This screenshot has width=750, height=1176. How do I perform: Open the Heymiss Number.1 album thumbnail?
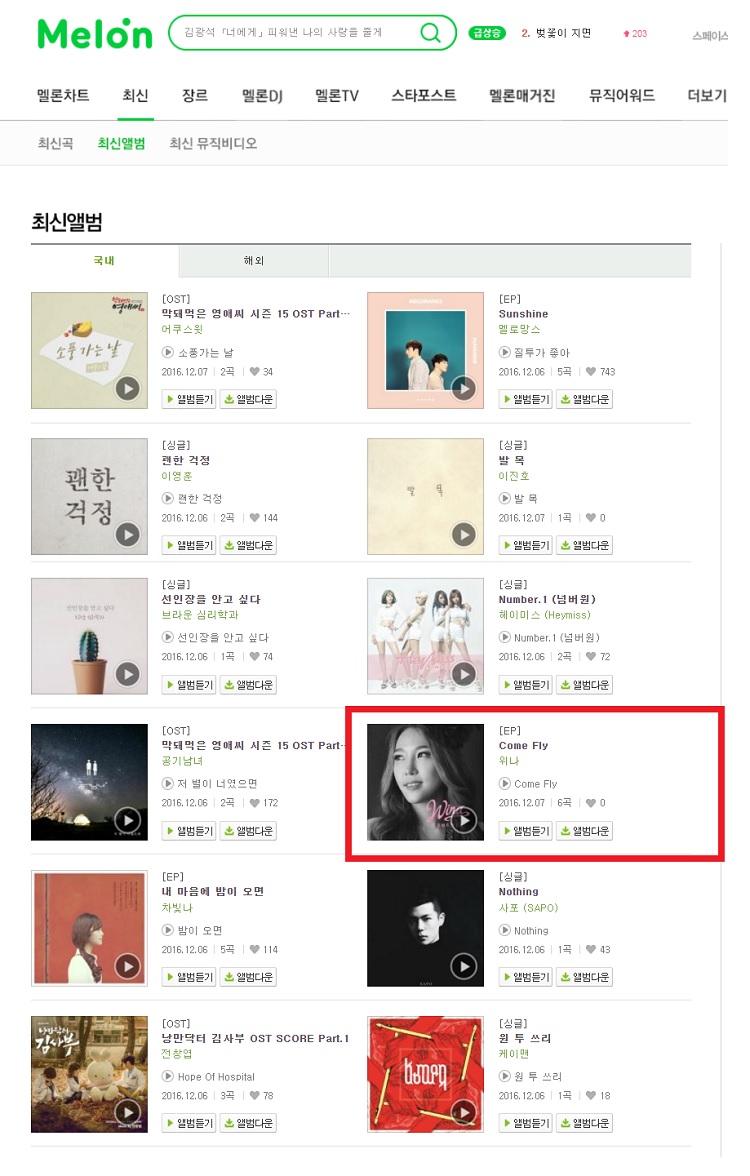425,636
